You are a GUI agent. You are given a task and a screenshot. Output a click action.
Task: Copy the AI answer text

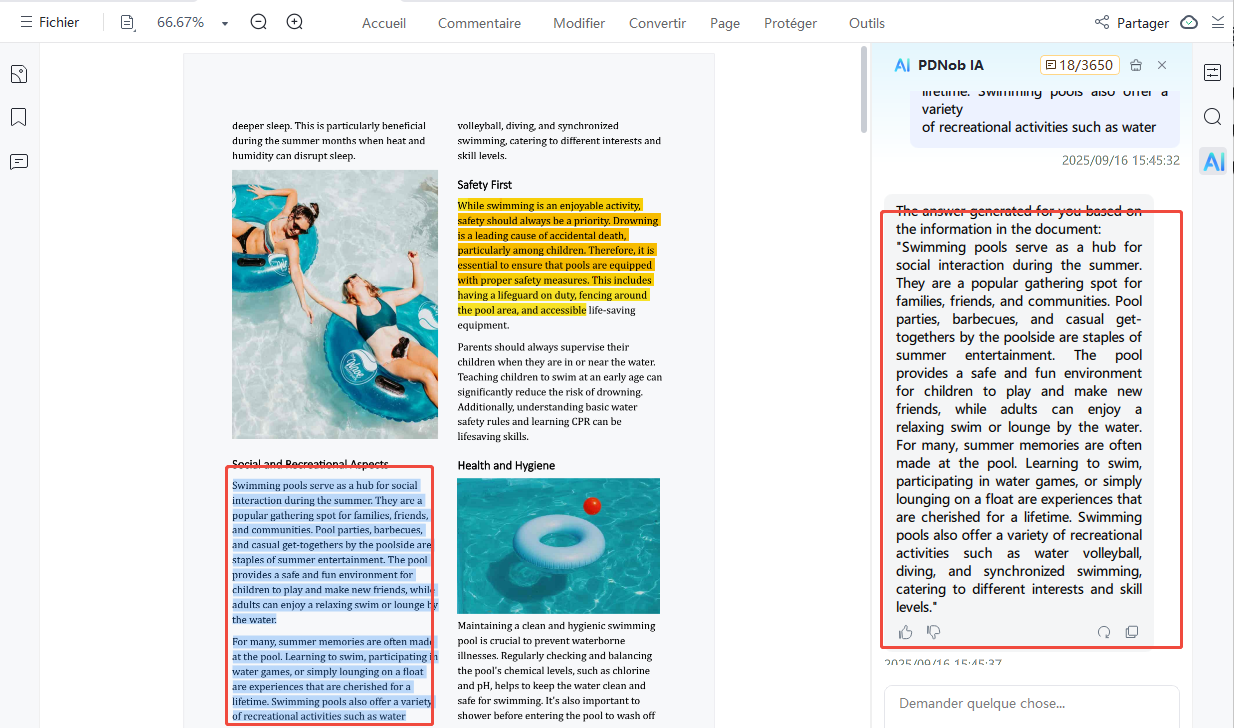click(1132, 632)
